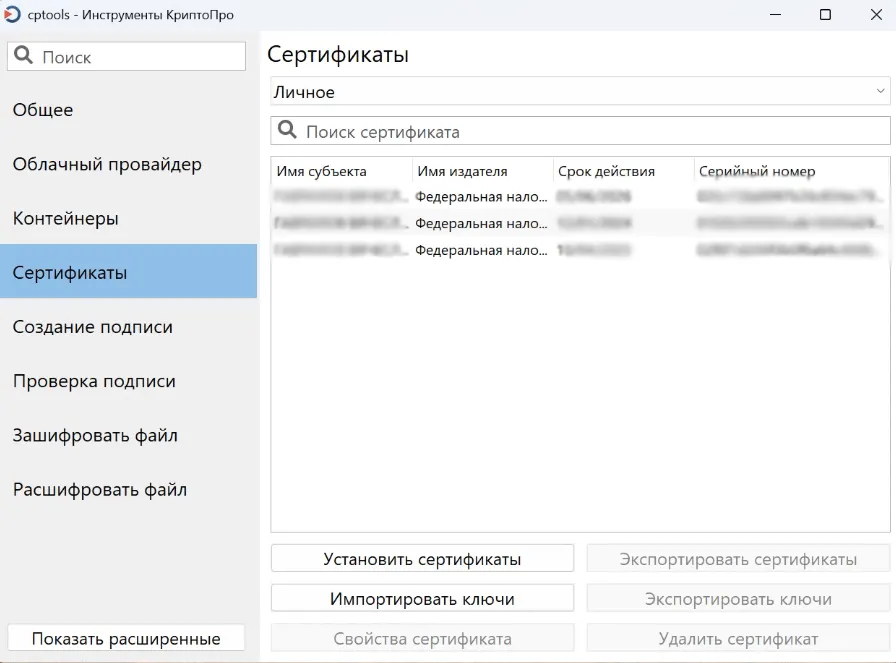This screenshot has height=663, width=896.
Task: Open Зашифровать файл section
Action: tap(95, 436)
